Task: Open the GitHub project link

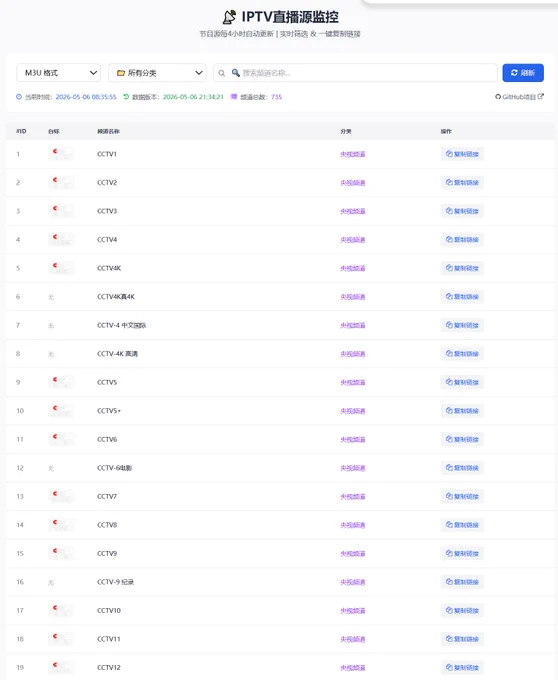Action: pos(519,97)
